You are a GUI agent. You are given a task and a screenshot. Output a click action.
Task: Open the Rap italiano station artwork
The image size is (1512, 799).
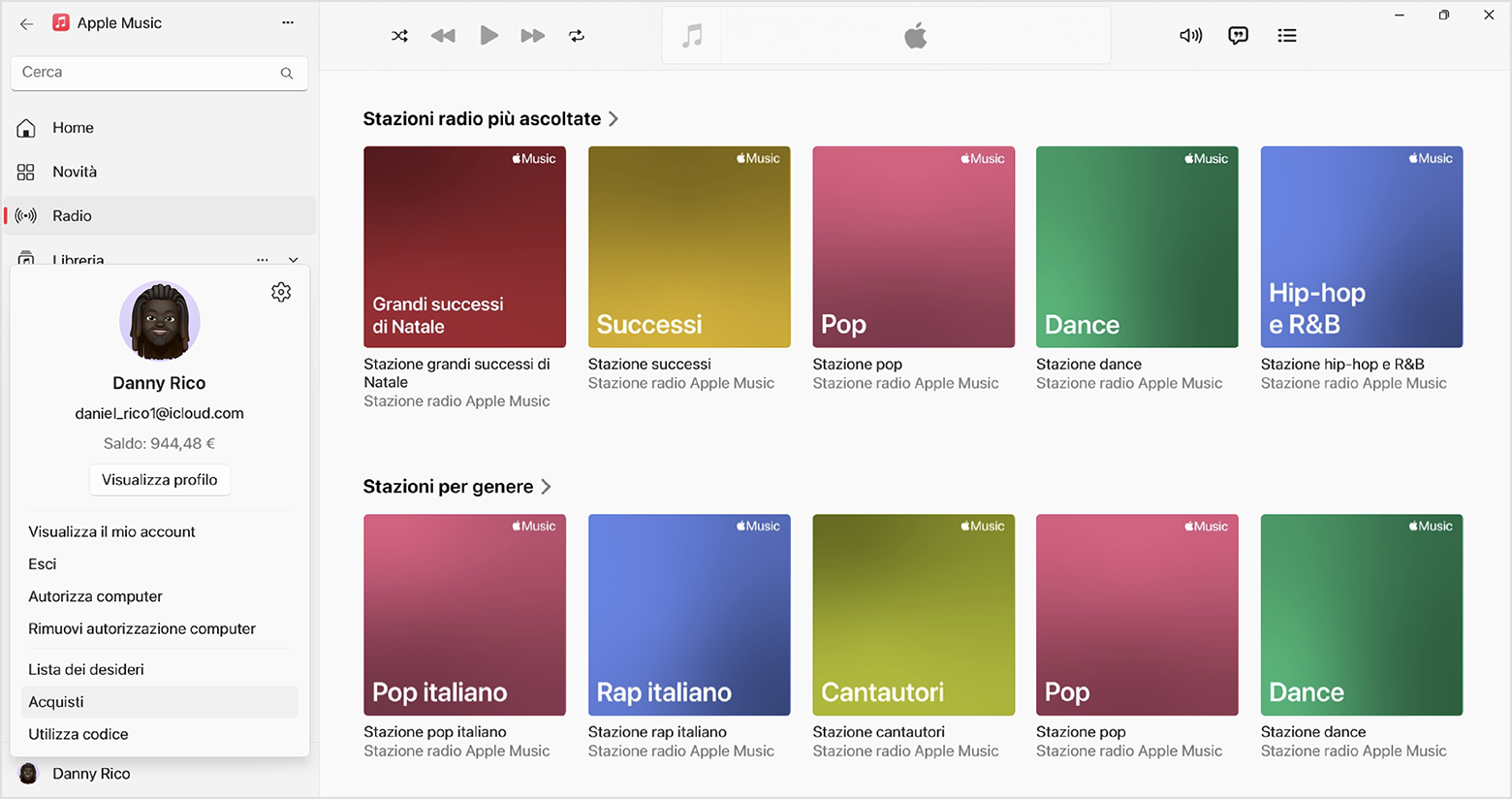[689, 615]
